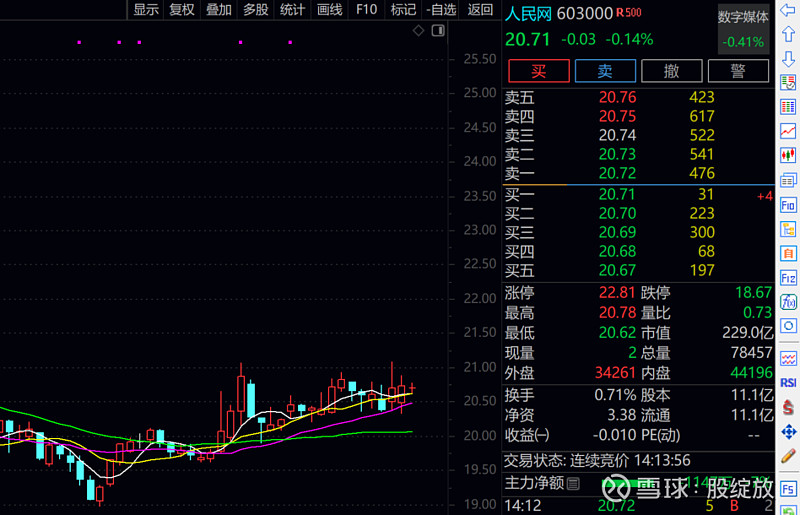Click the blue four-way move icon
The height and width of the screenshot is (515, 800).
[x=788, y=432]
